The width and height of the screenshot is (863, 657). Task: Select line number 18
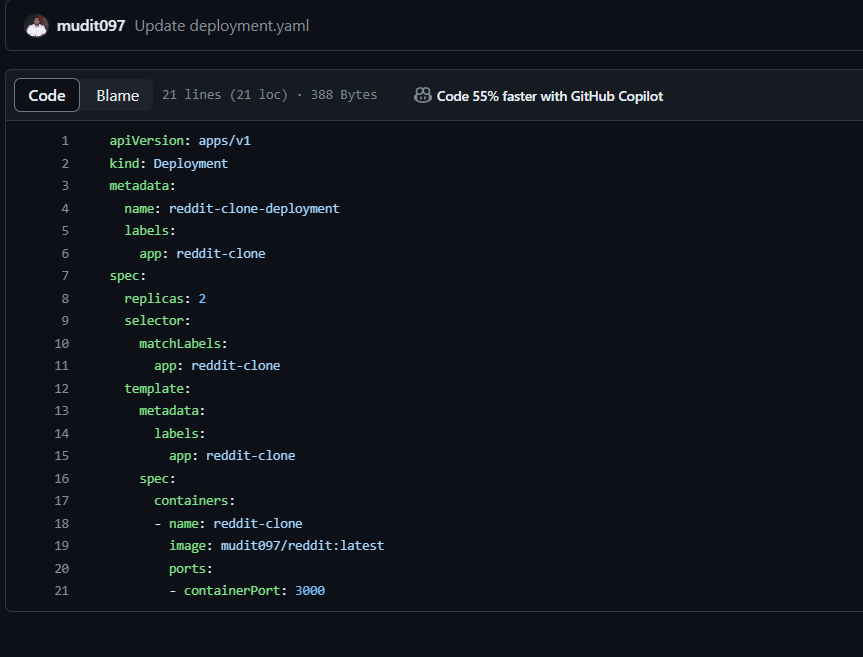click(x=62, y=524)
